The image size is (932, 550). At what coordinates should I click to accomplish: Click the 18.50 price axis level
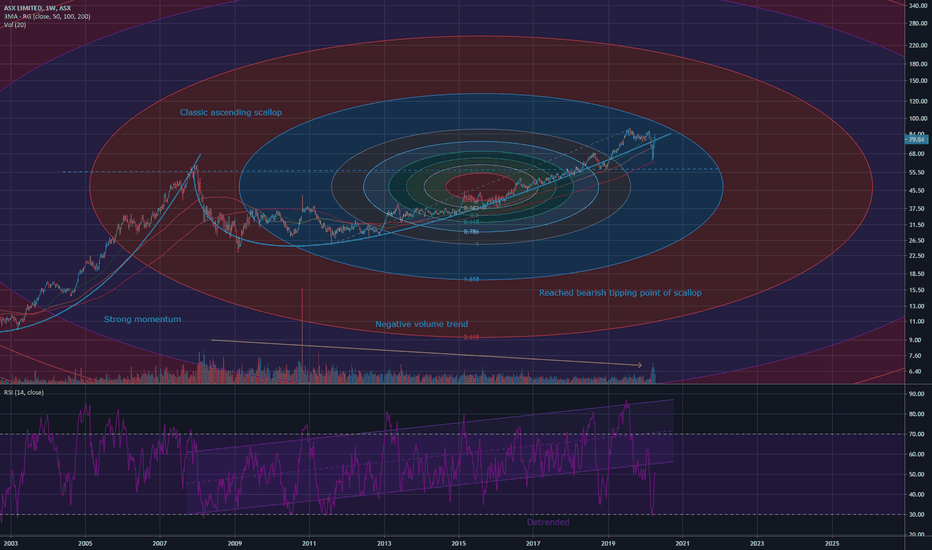tap(917, 274)
